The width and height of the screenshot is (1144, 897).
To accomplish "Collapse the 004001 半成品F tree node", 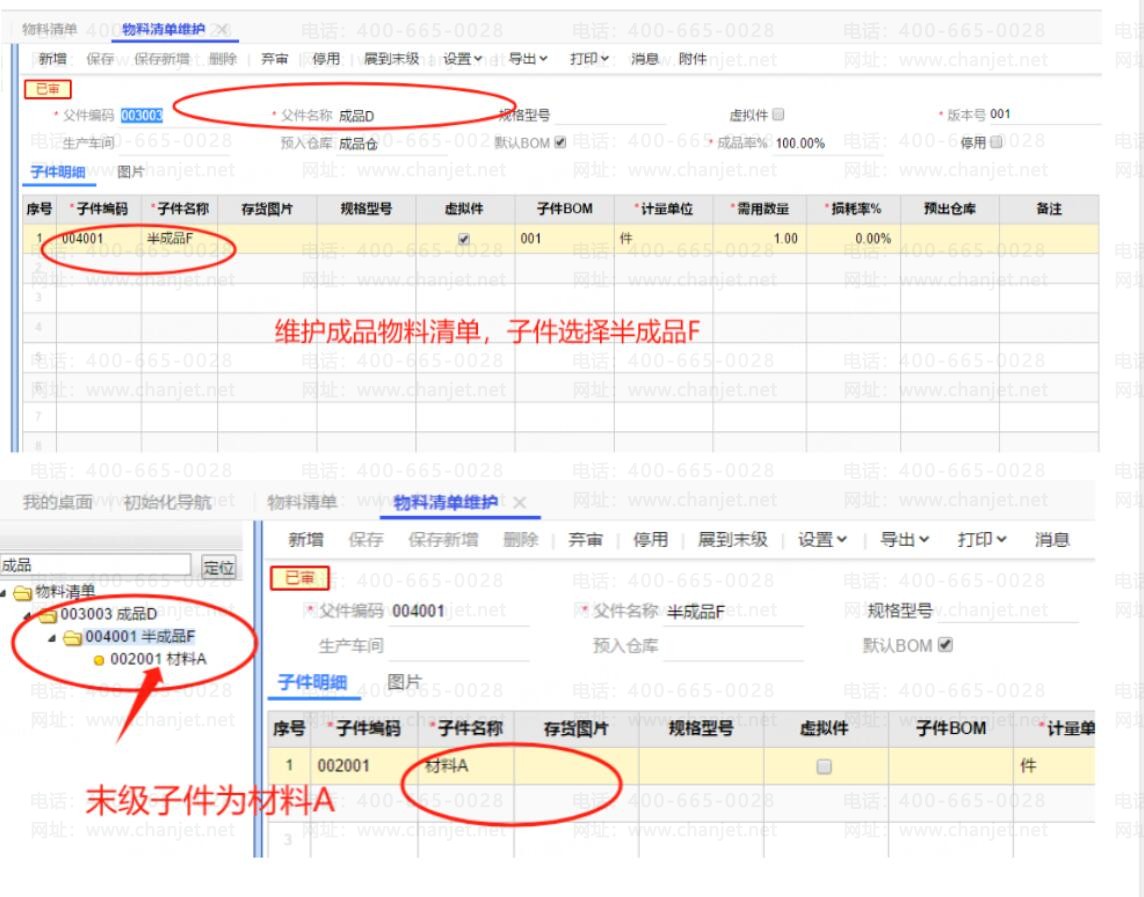I will pyautogui.click(x=52, y=638).
